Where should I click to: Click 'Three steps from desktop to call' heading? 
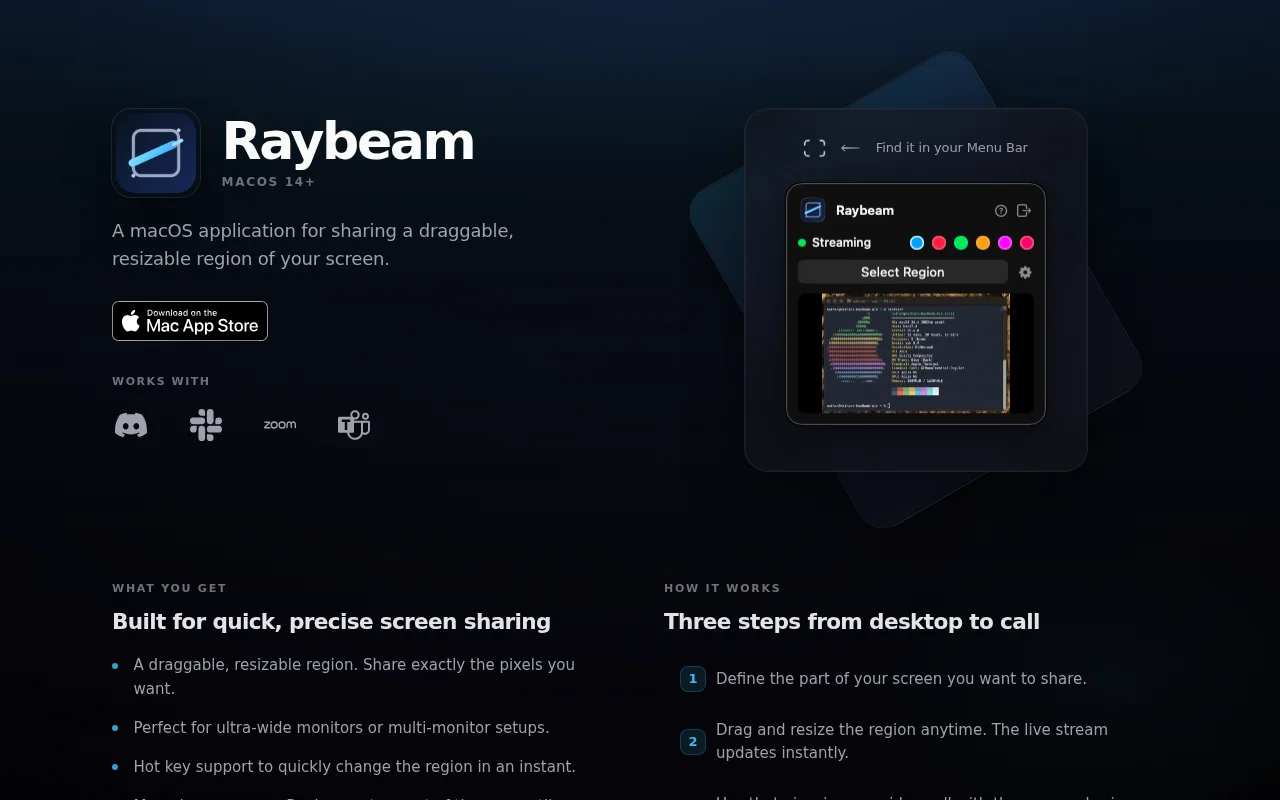coord(852,622)
